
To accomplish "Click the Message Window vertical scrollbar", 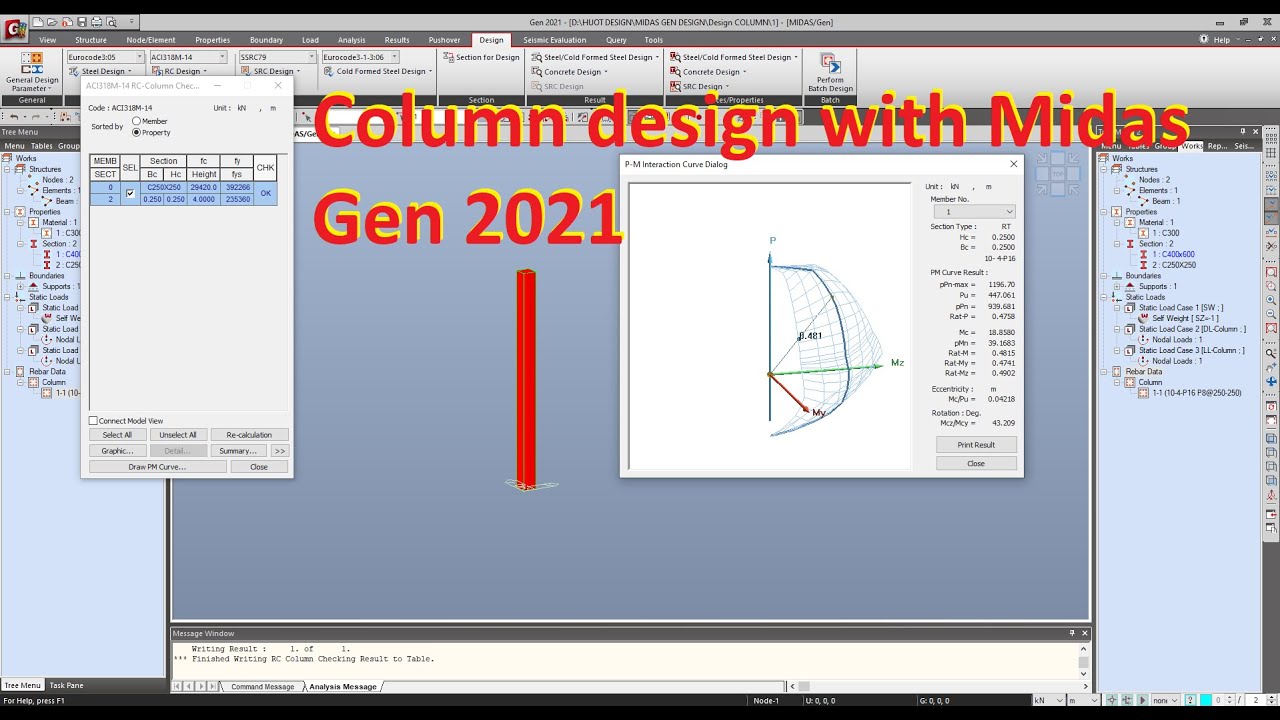I will click(1083, 661).
